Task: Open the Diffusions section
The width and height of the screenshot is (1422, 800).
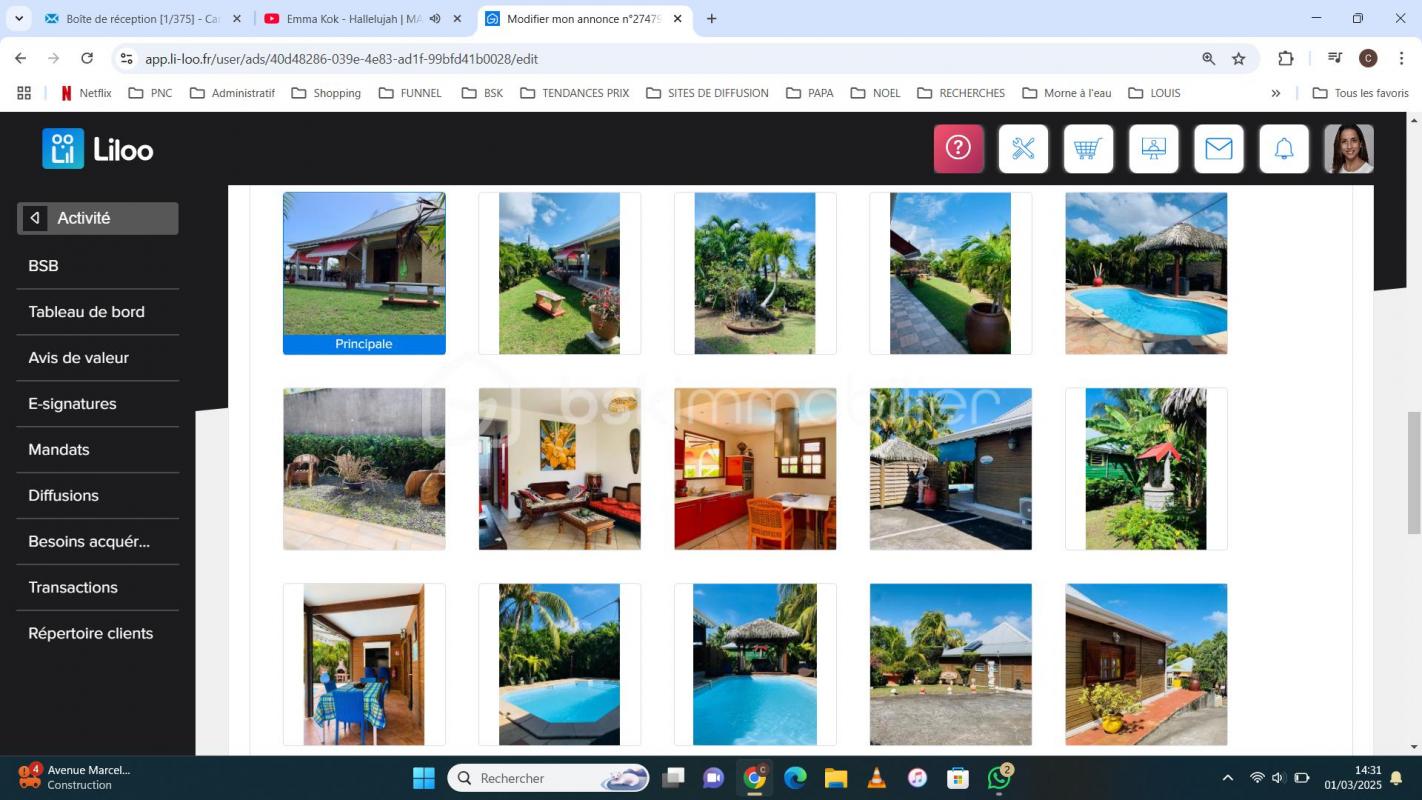Action: tap(64, 496)
